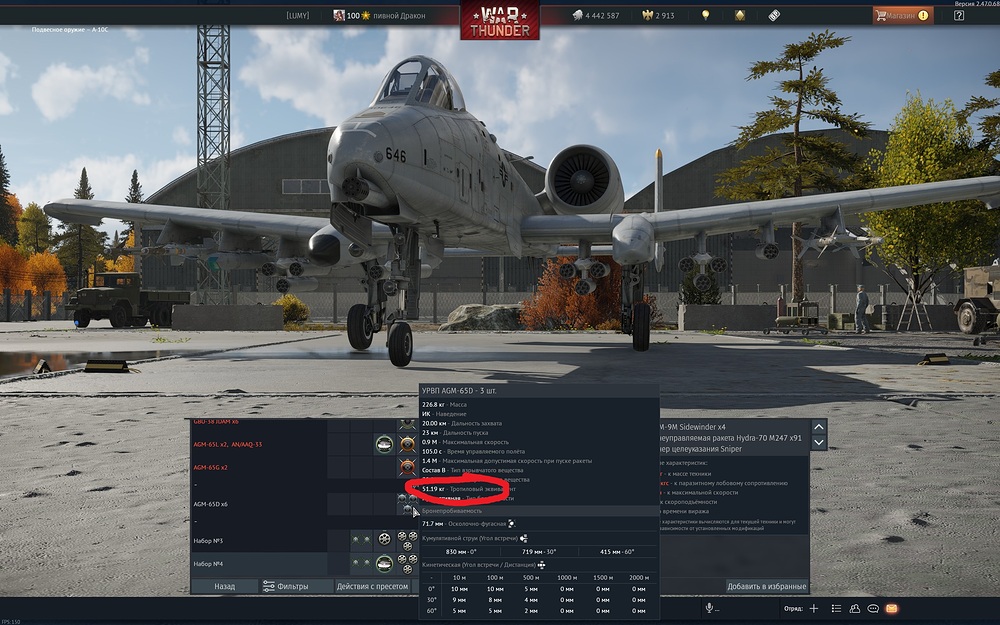Select the Набор №4 preset row
1000x625 pixels.
(305, 564)
